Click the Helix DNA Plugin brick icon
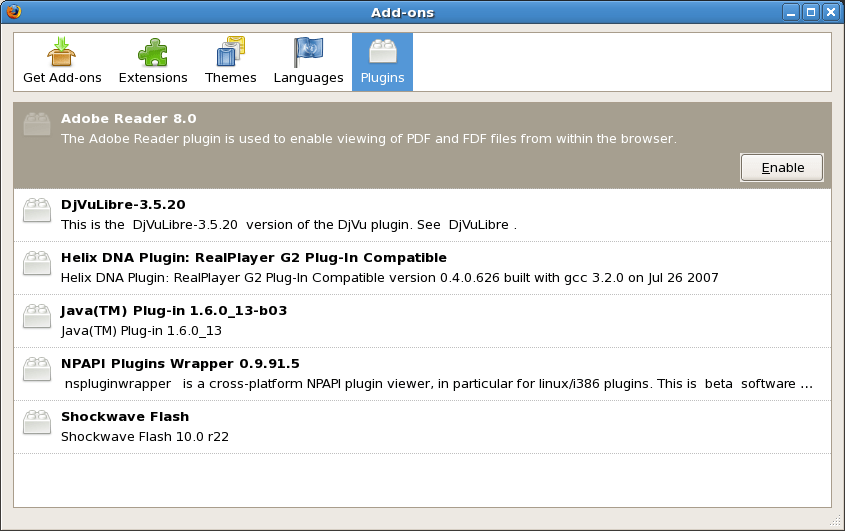Screen dimensions: 845x531 (x=37, y=263)
